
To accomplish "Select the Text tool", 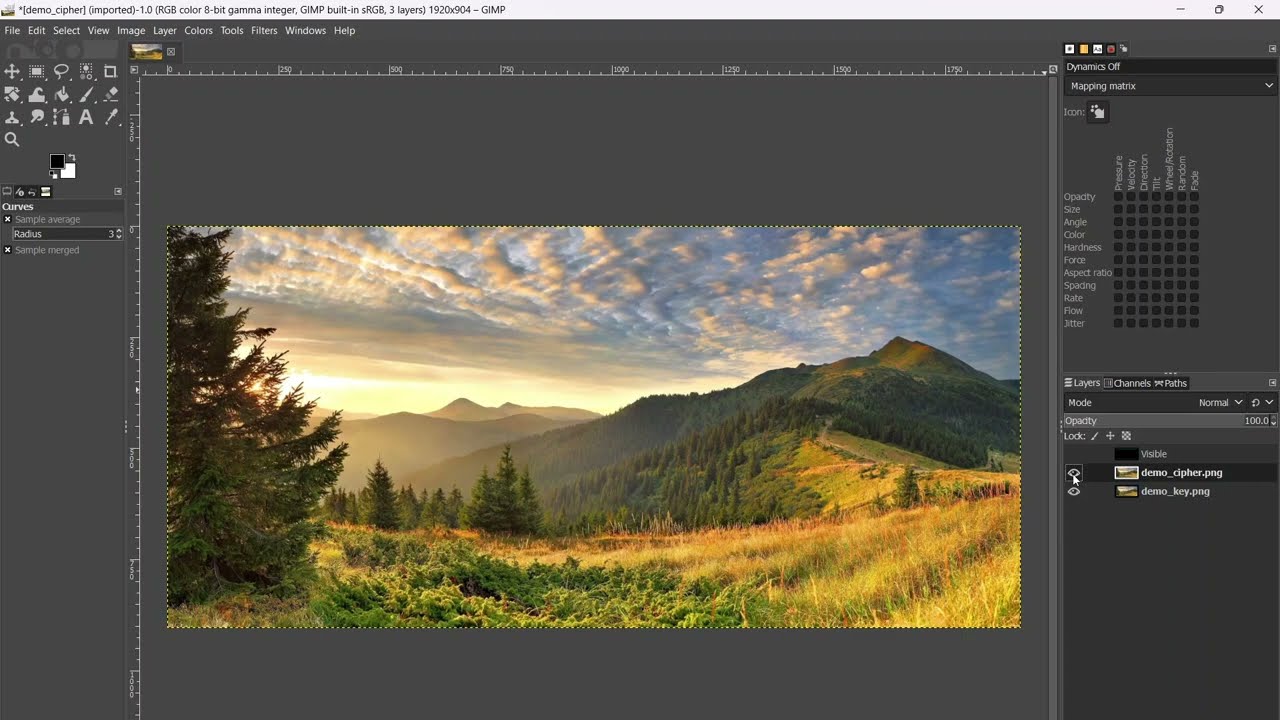I will point(86,117).
